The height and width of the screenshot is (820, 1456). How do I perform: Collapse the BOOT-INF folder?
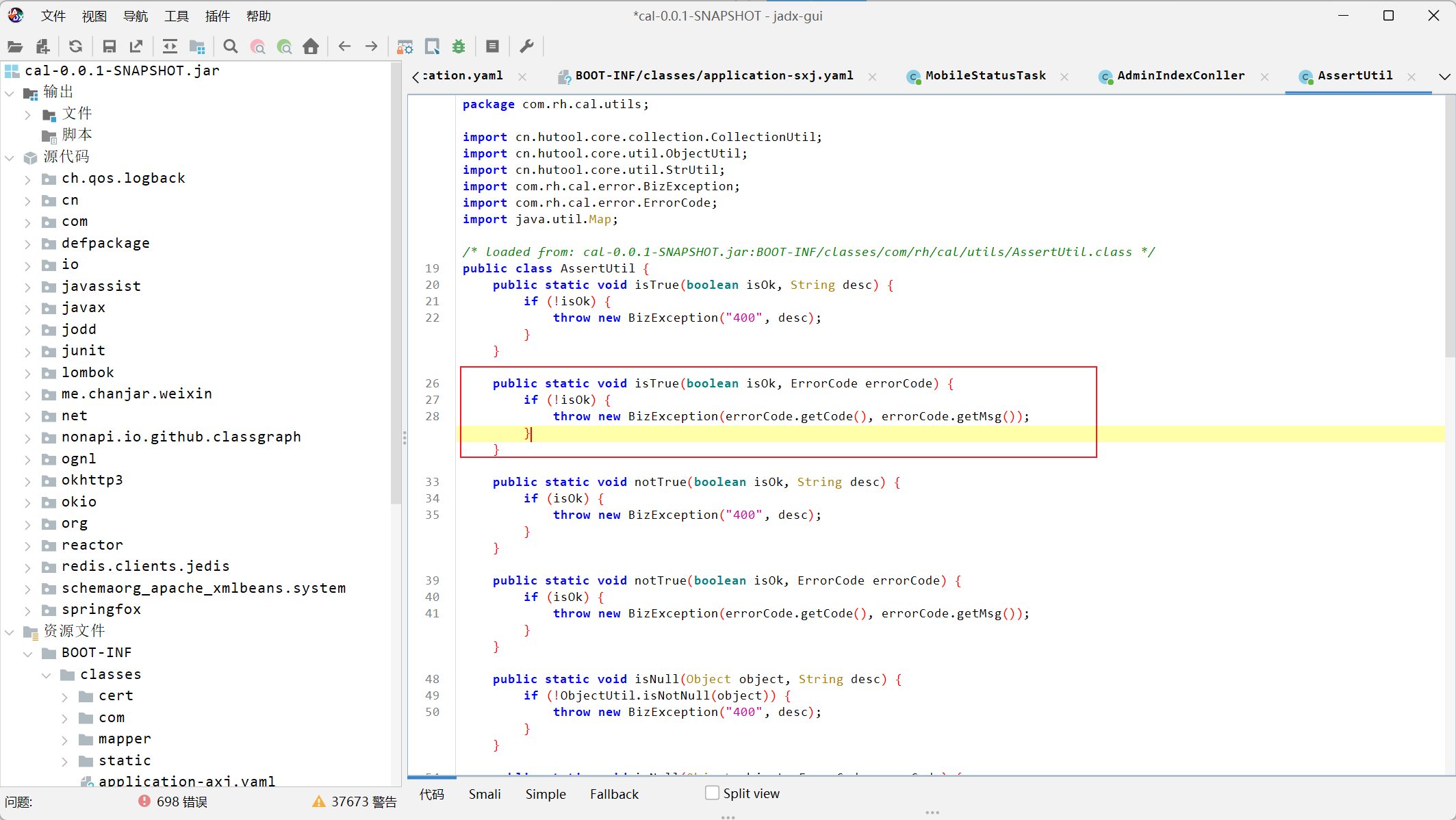click(27, 654)
